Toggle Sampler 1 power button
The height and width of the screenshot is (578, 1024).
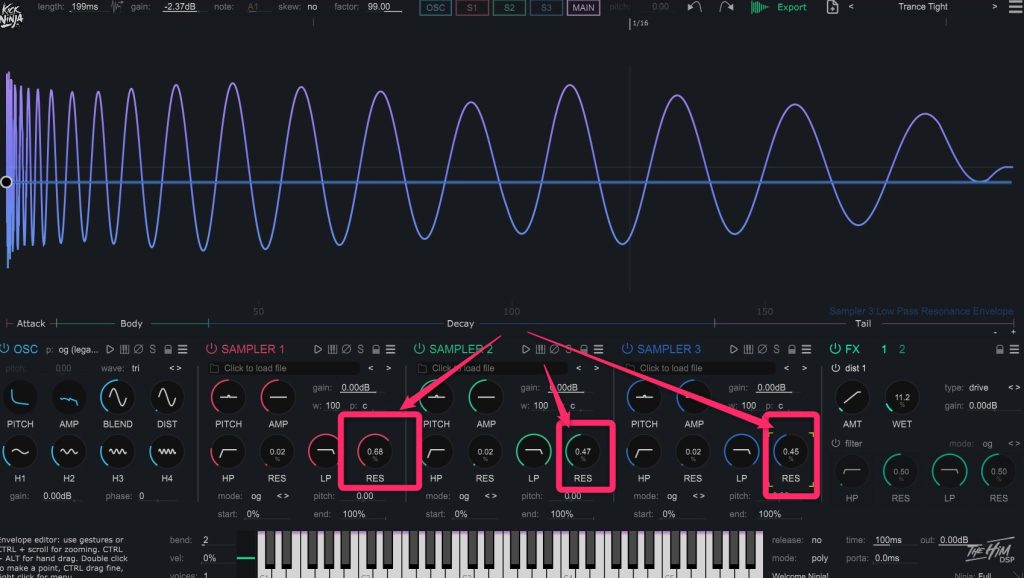click(x=211, y=349)
